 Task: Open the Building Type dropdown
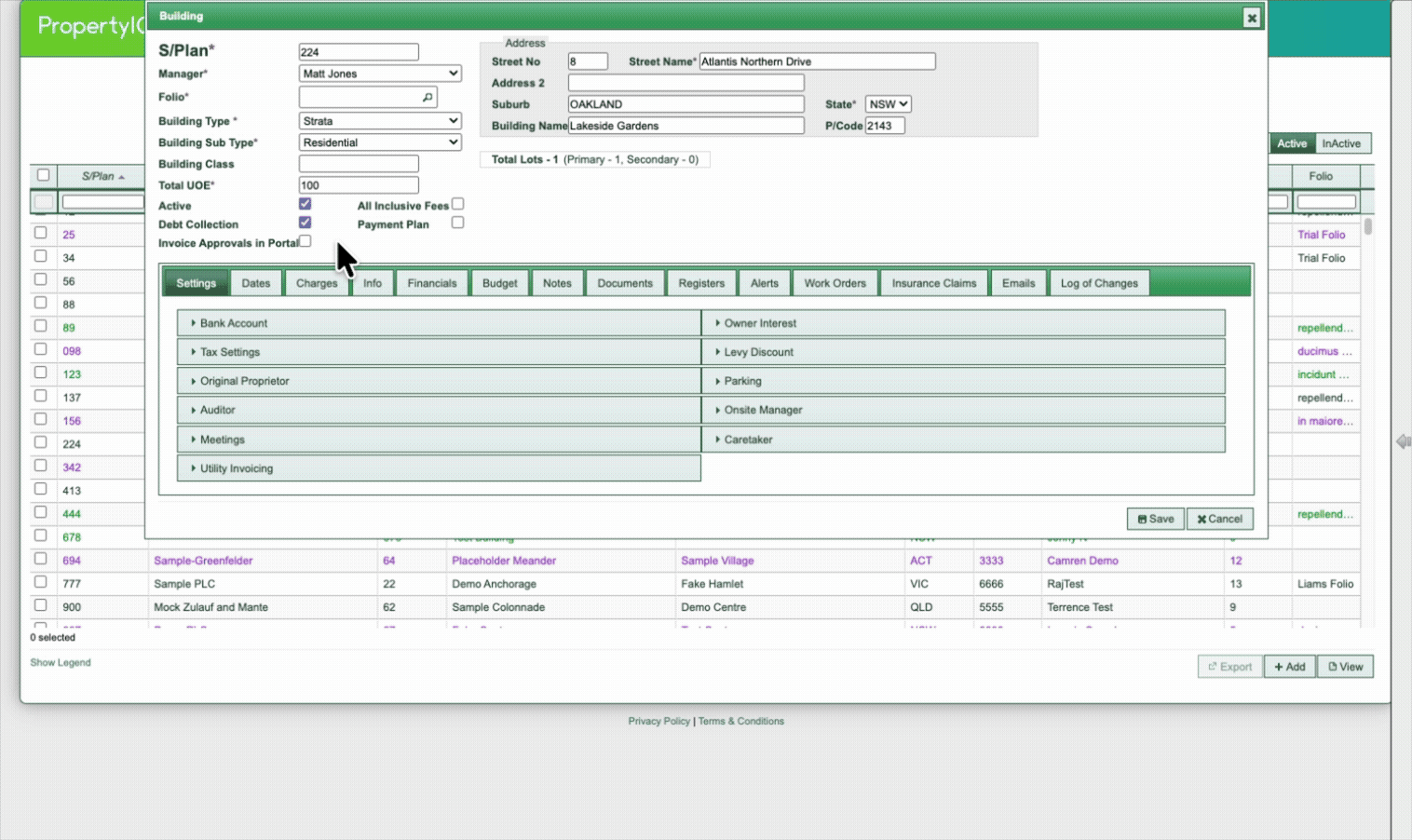380,121
